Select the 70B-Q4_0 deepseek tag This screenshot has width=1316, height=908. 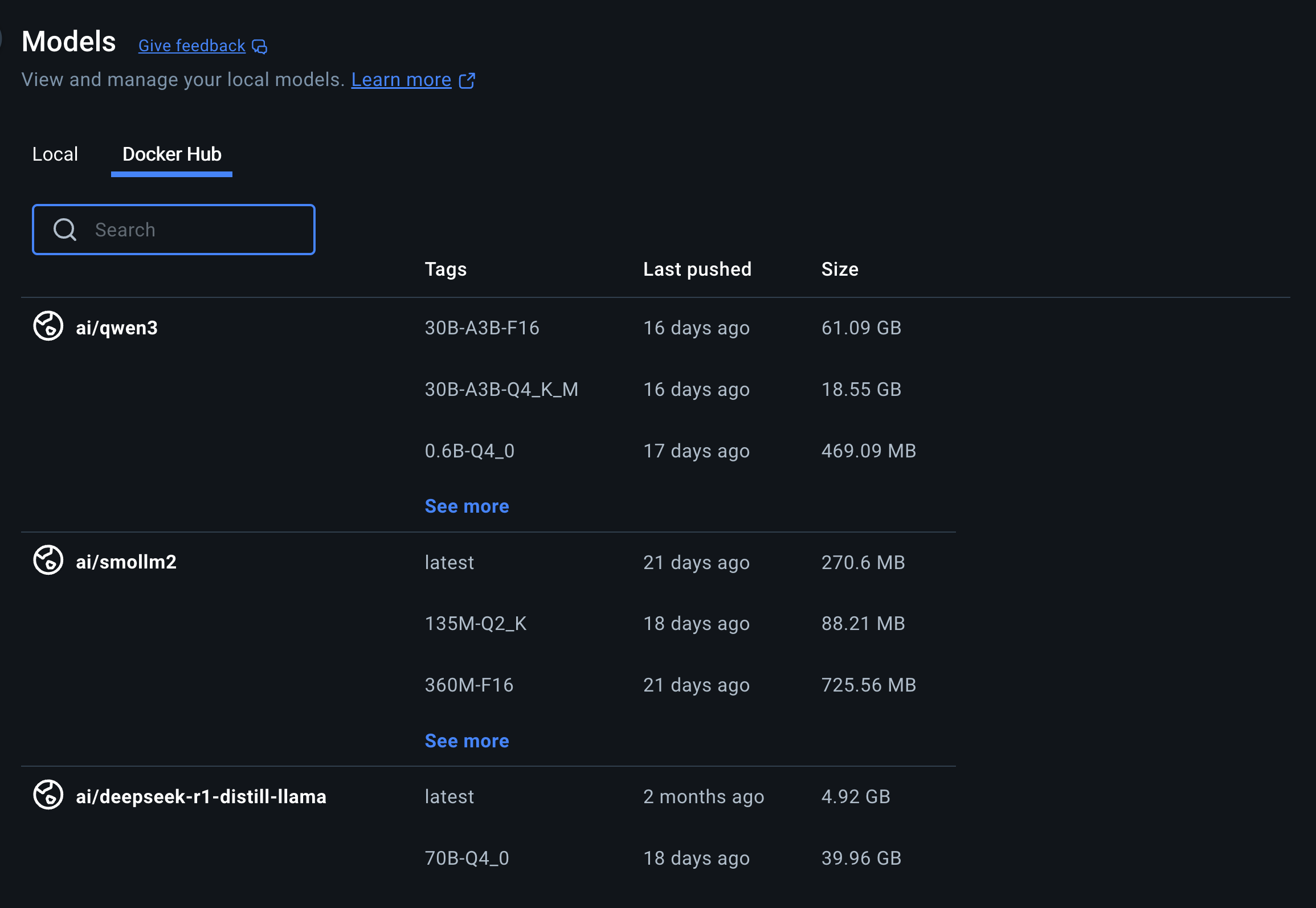[x=467, y=858]
